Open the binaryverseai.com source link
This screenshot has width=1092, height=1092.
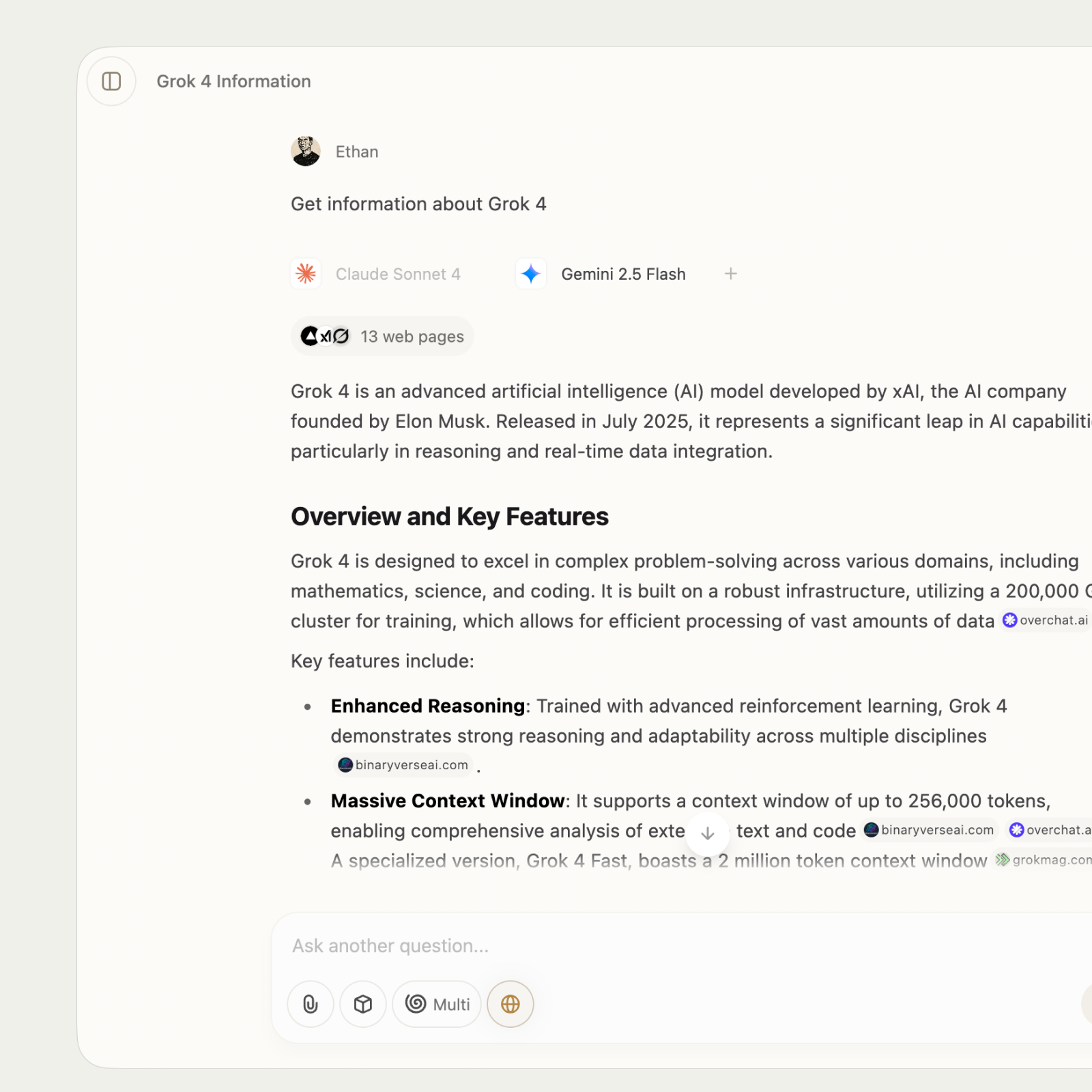403,764
